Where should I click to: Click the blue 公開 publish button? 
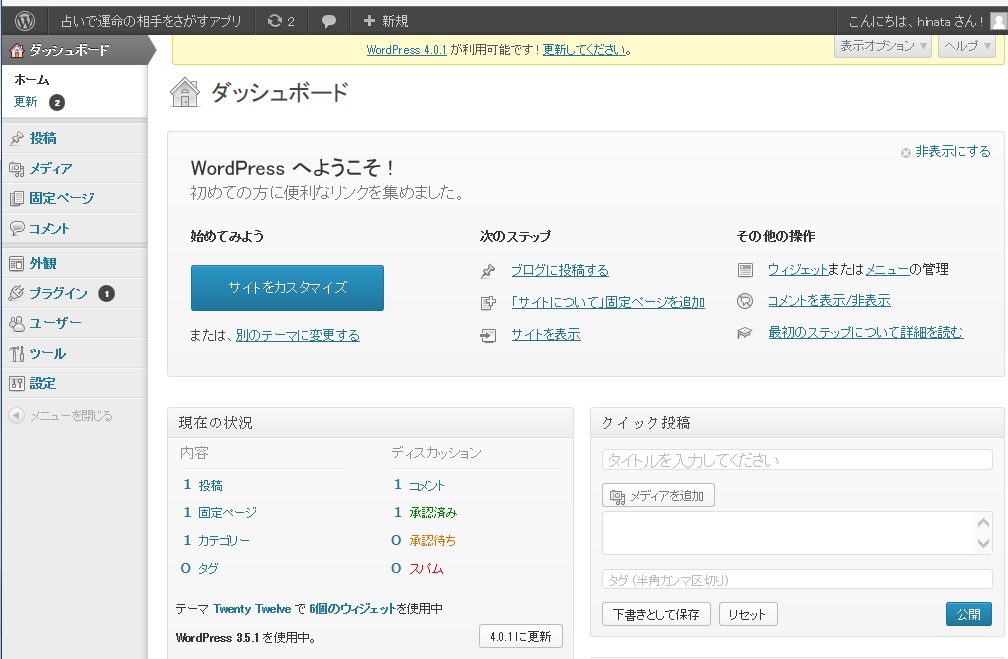[969, 614]
